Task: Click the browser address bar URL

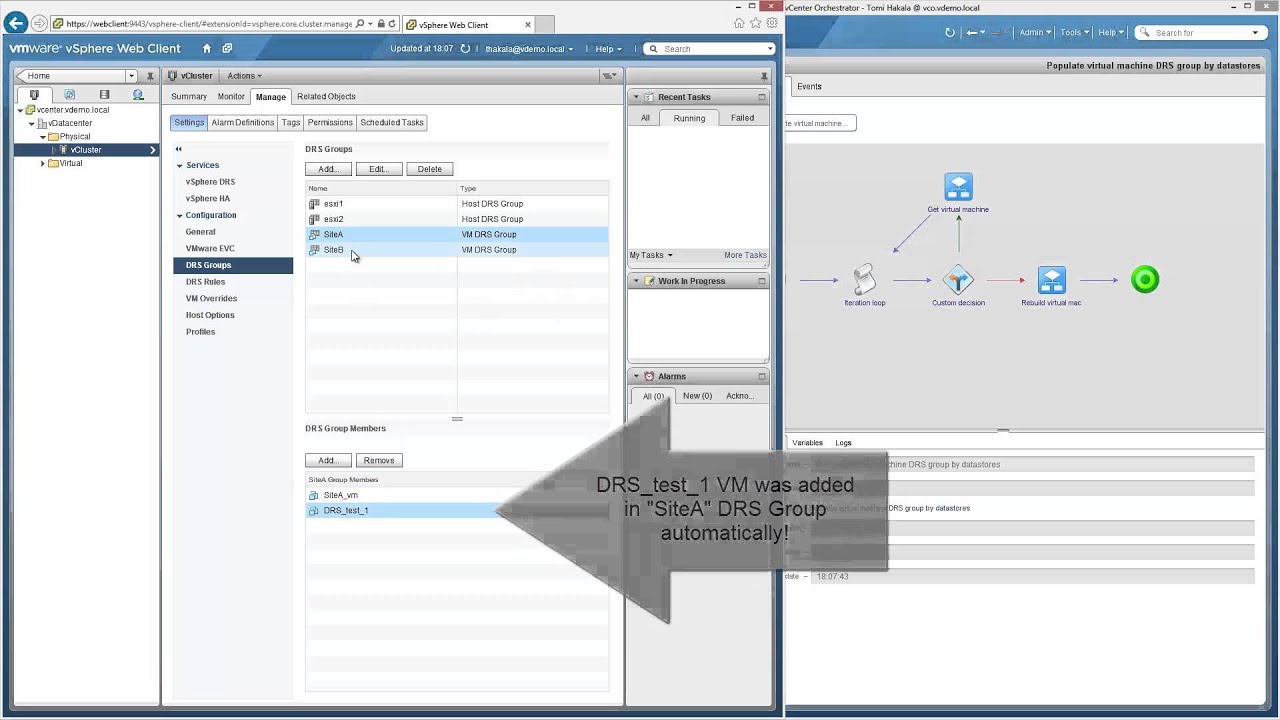Action: tap(208, 23)
